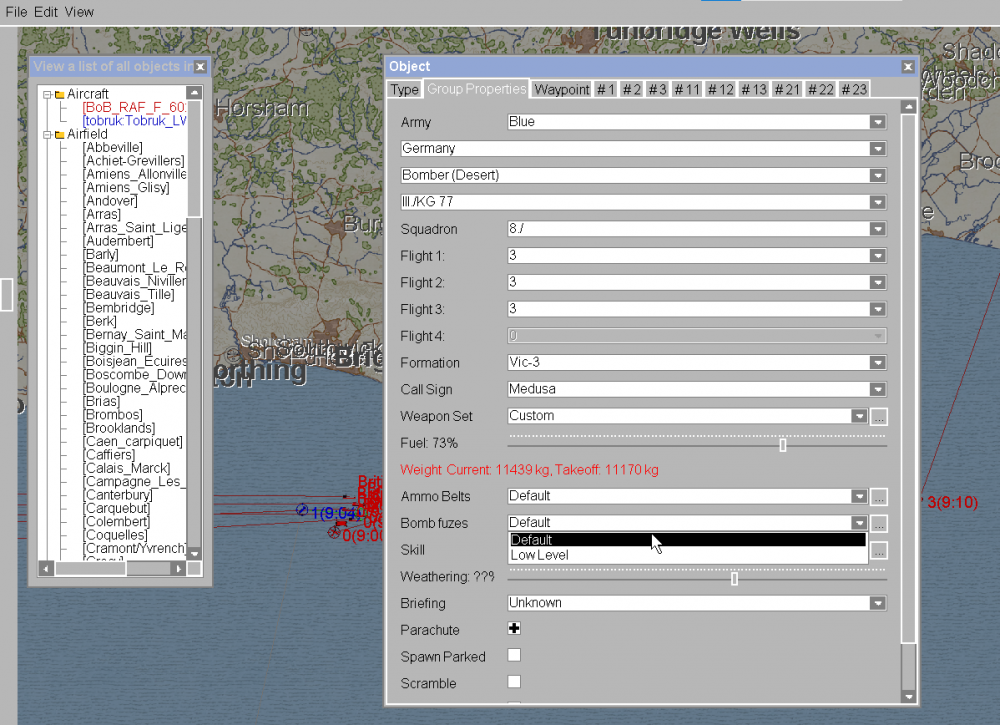Click the Fuel percentage slider handle
This screenshot has height=725, width=1000.
pos(783,444)
